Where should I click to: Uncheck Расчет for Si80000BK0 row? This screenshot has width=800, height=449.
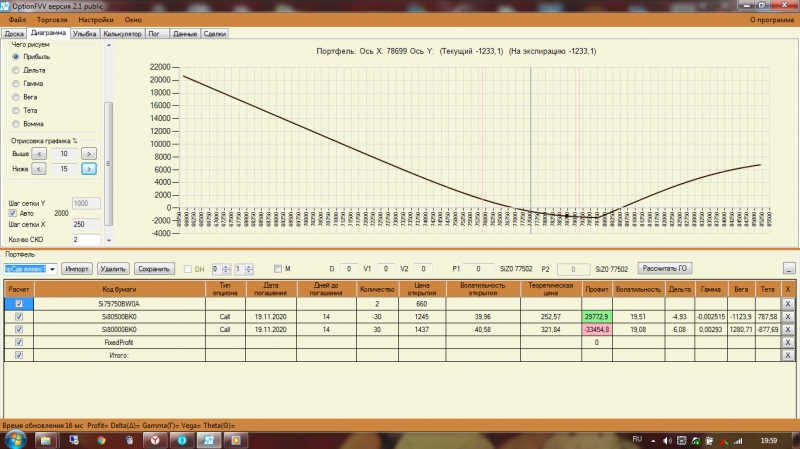pyautogui.click(x=19, y=330)
